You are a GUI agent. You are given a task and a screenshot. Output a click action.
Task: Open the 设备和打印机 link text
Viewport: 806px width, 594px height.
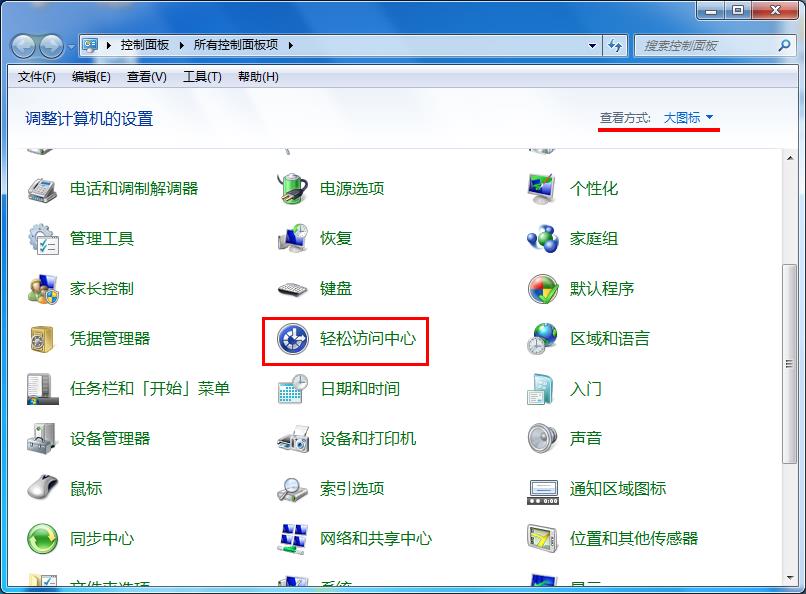368,439
